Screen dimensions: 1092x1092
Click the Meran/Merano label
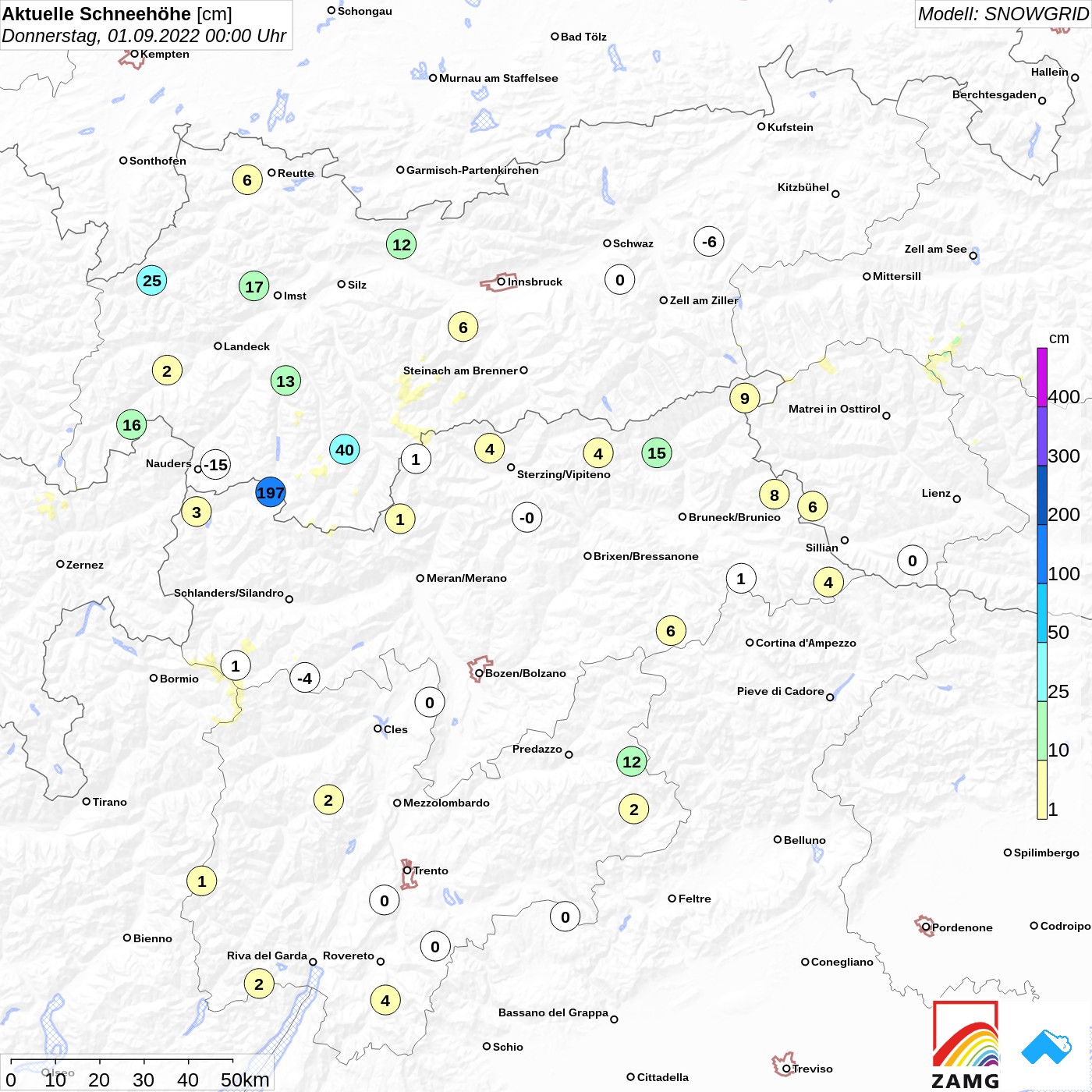[466, 578]
